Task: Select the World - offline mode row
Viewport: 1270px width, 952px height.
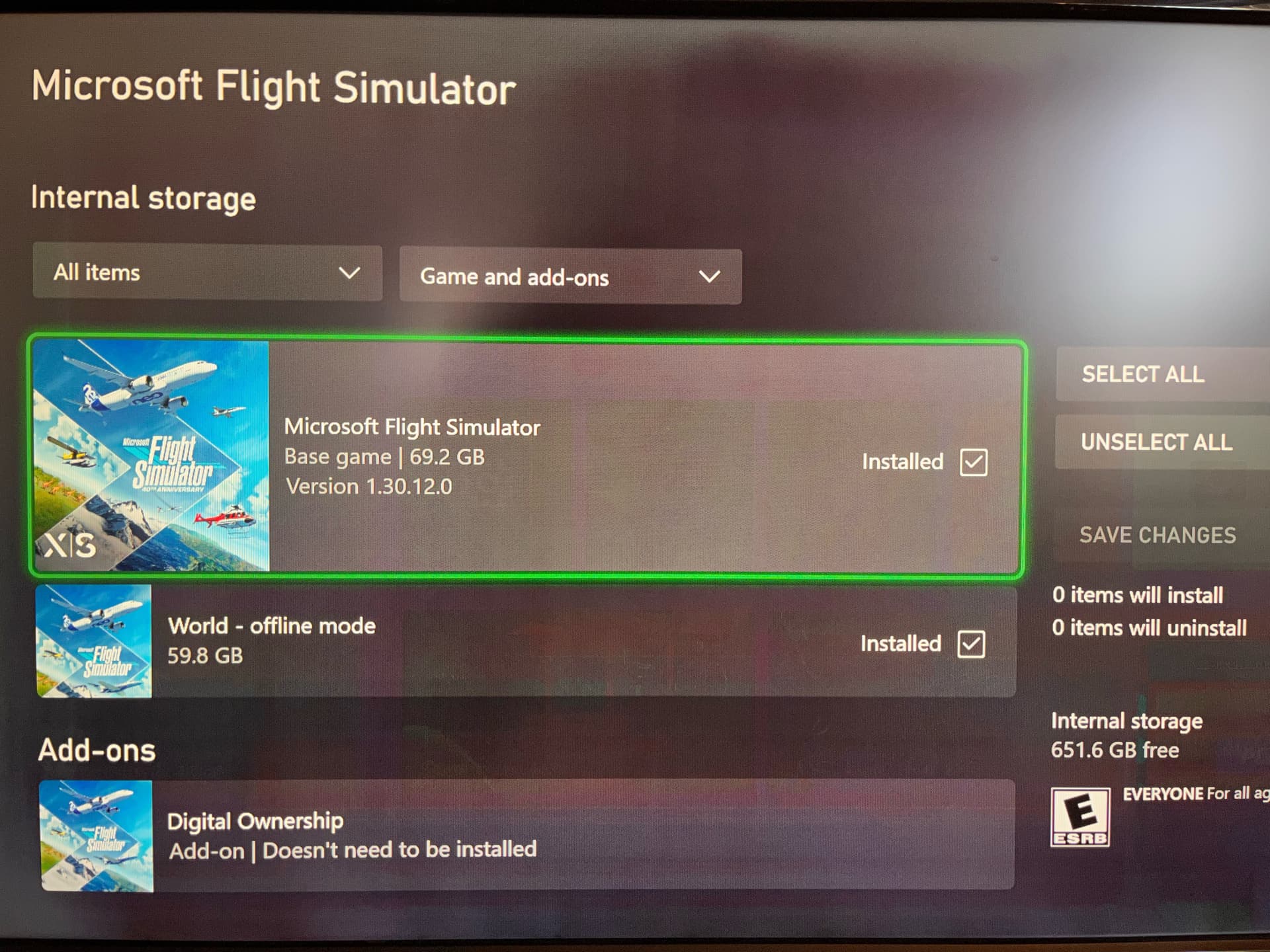Action: click(x=526, y=641)
